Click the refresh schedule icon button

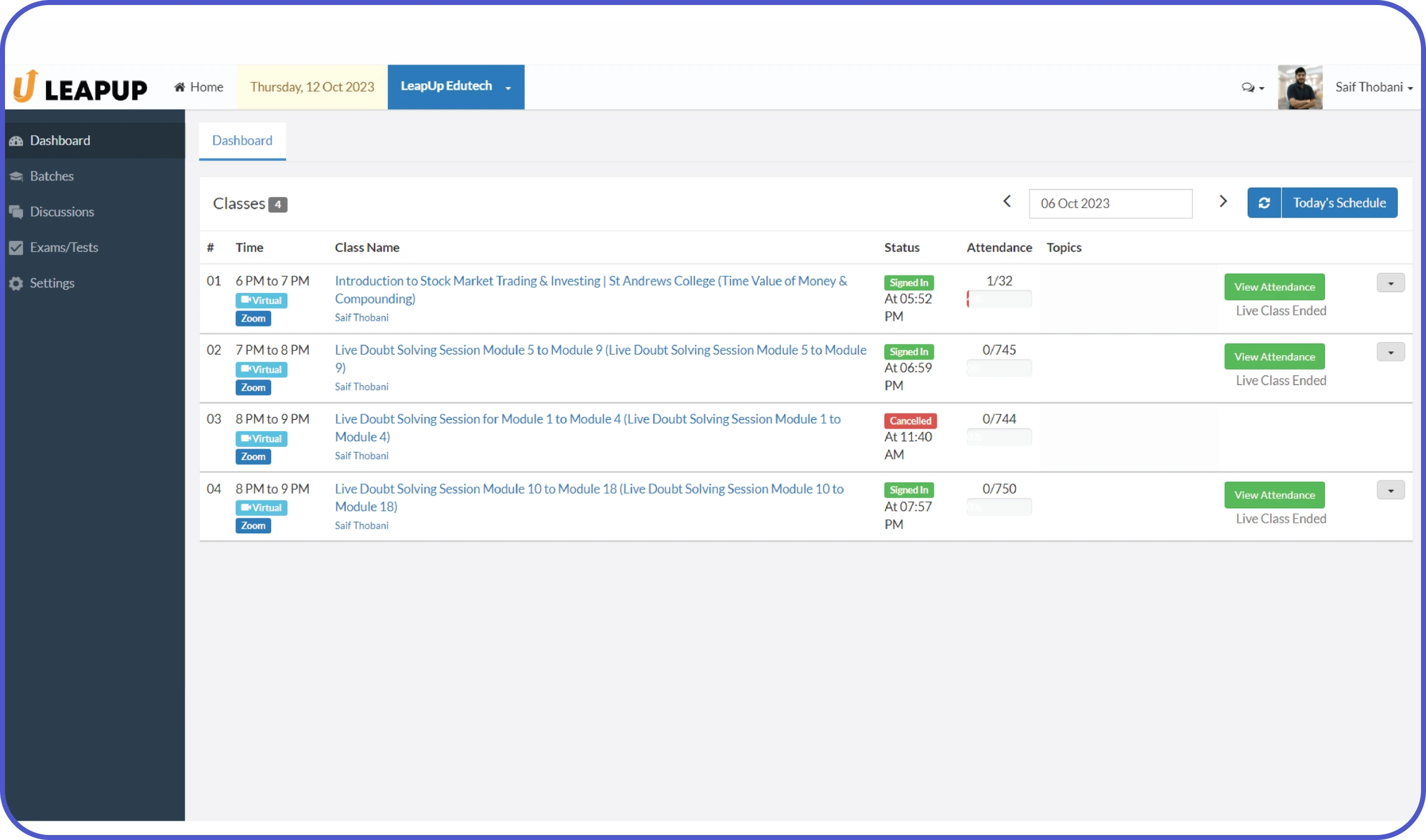tap(1263, 203)
